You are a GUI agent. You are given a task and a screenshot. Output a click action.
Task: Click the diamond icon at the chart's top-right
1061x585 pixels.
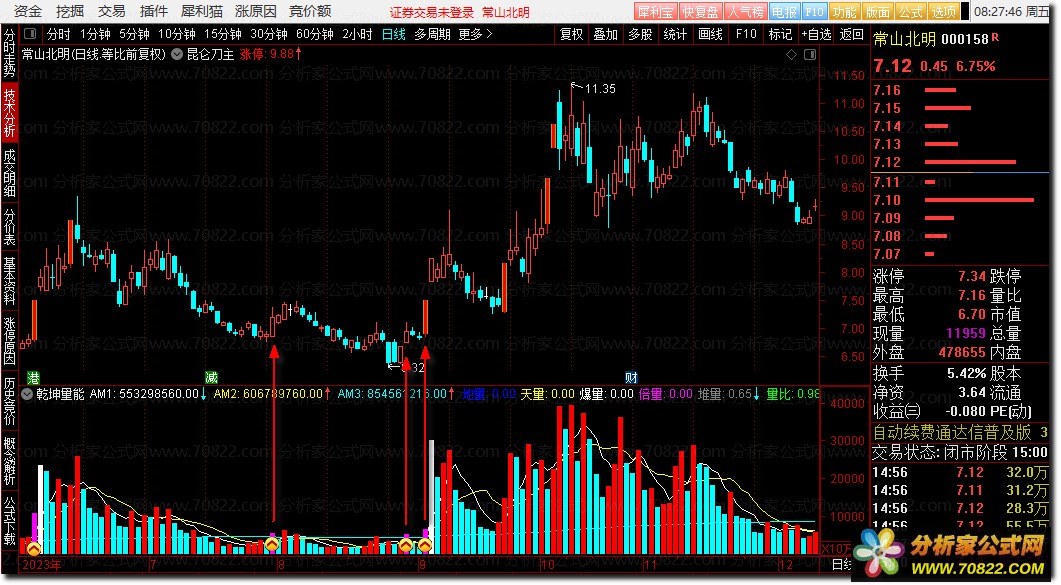[791, 54]
